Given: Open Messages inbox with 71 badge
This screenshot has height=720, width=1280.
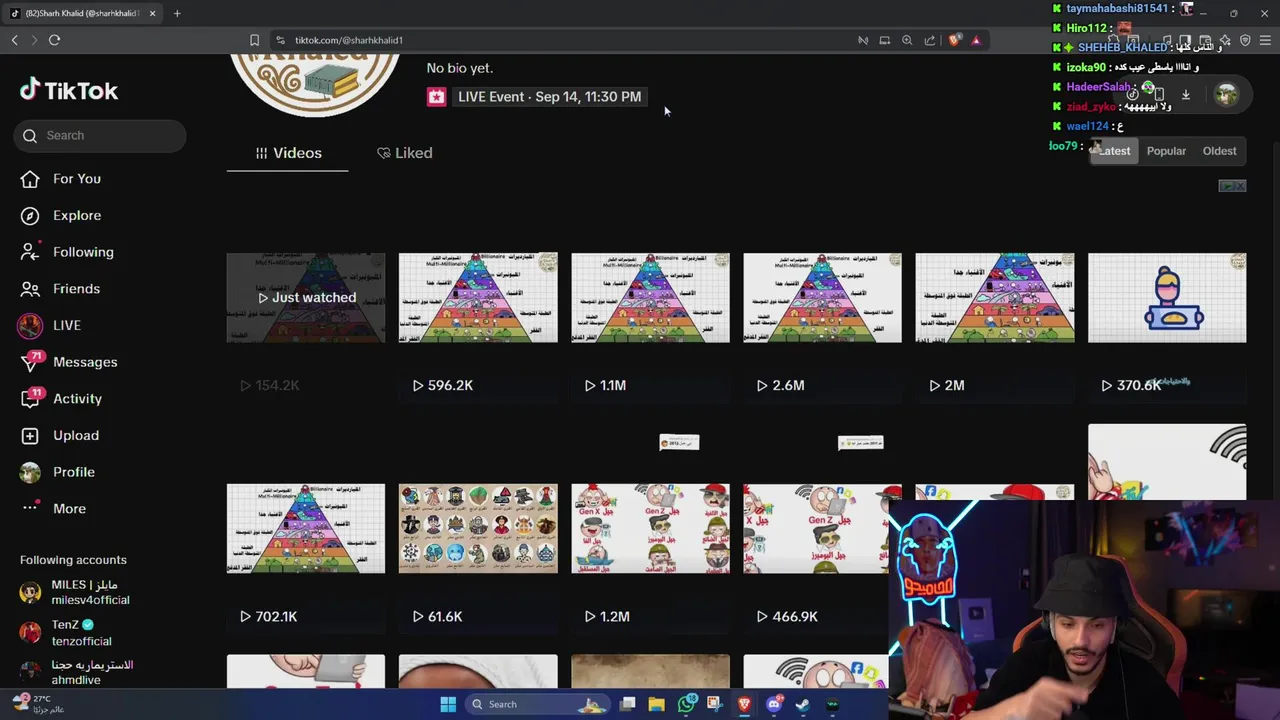Looking at the screenshot, I should coord(69,362).
